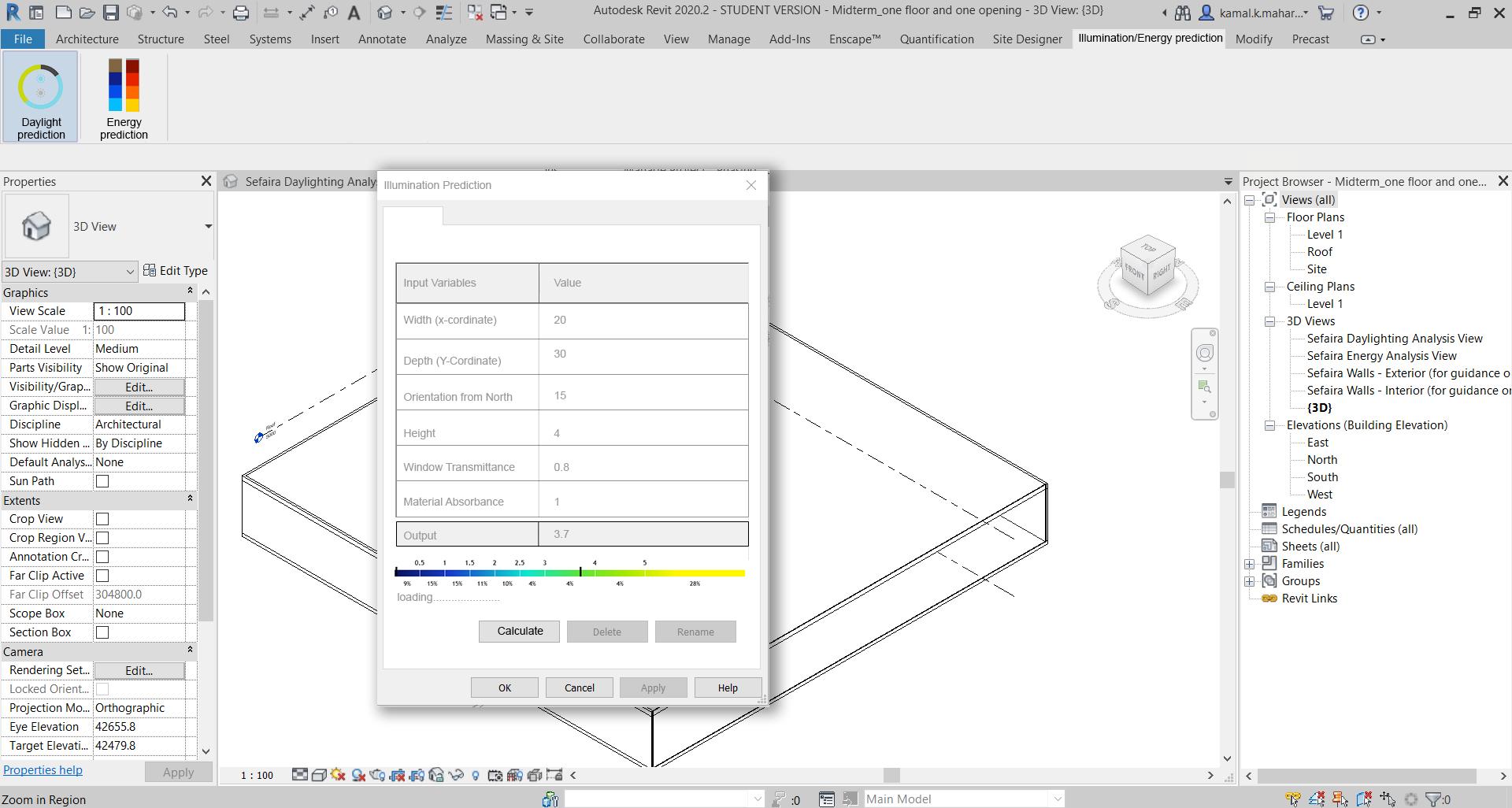
Task: Click OK in Illumination Prediction dialog
Action: click(x=505, y=688)
